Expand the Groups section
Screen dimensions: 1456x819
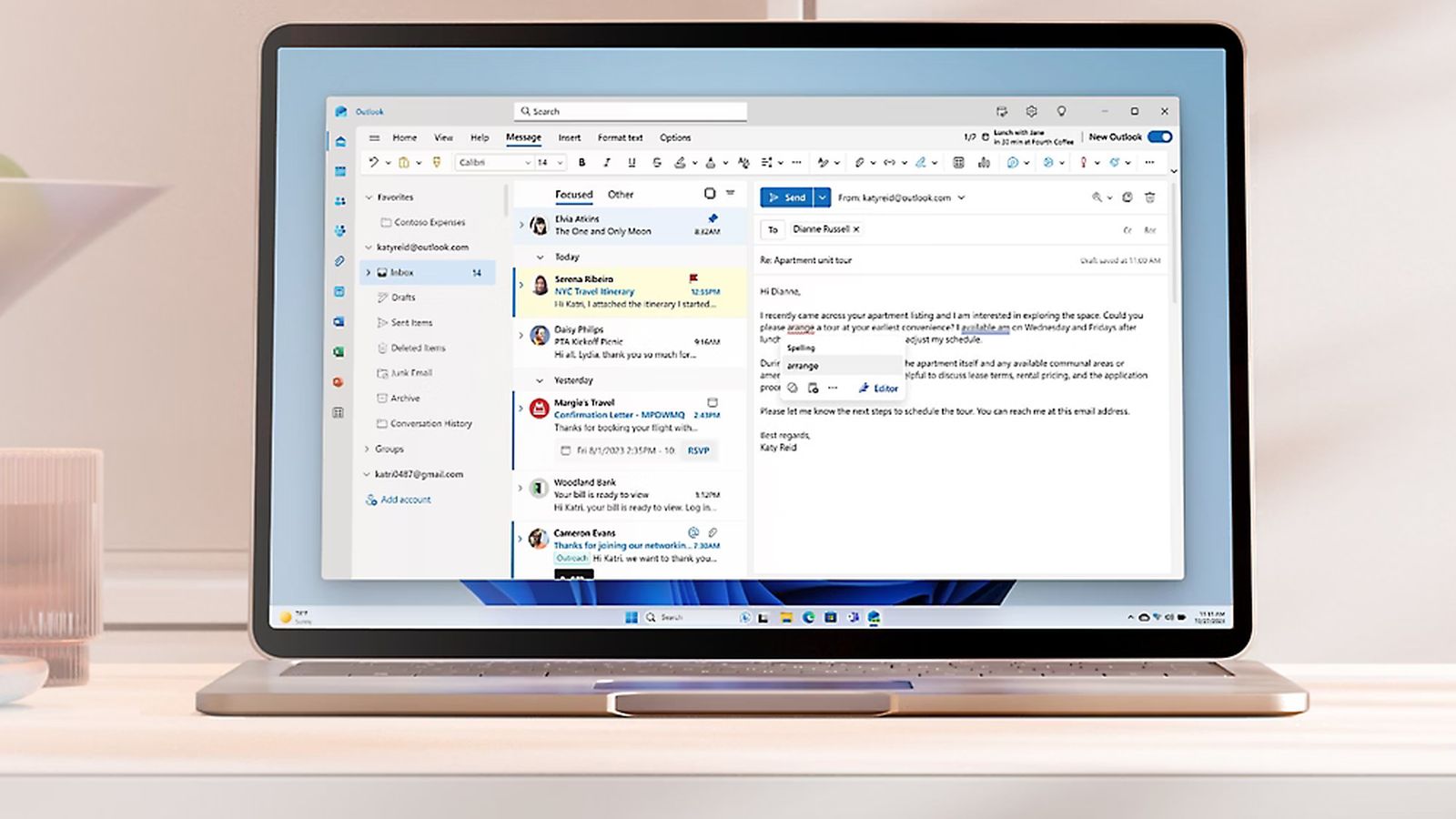pyautogui.click(x=367, y=449)
